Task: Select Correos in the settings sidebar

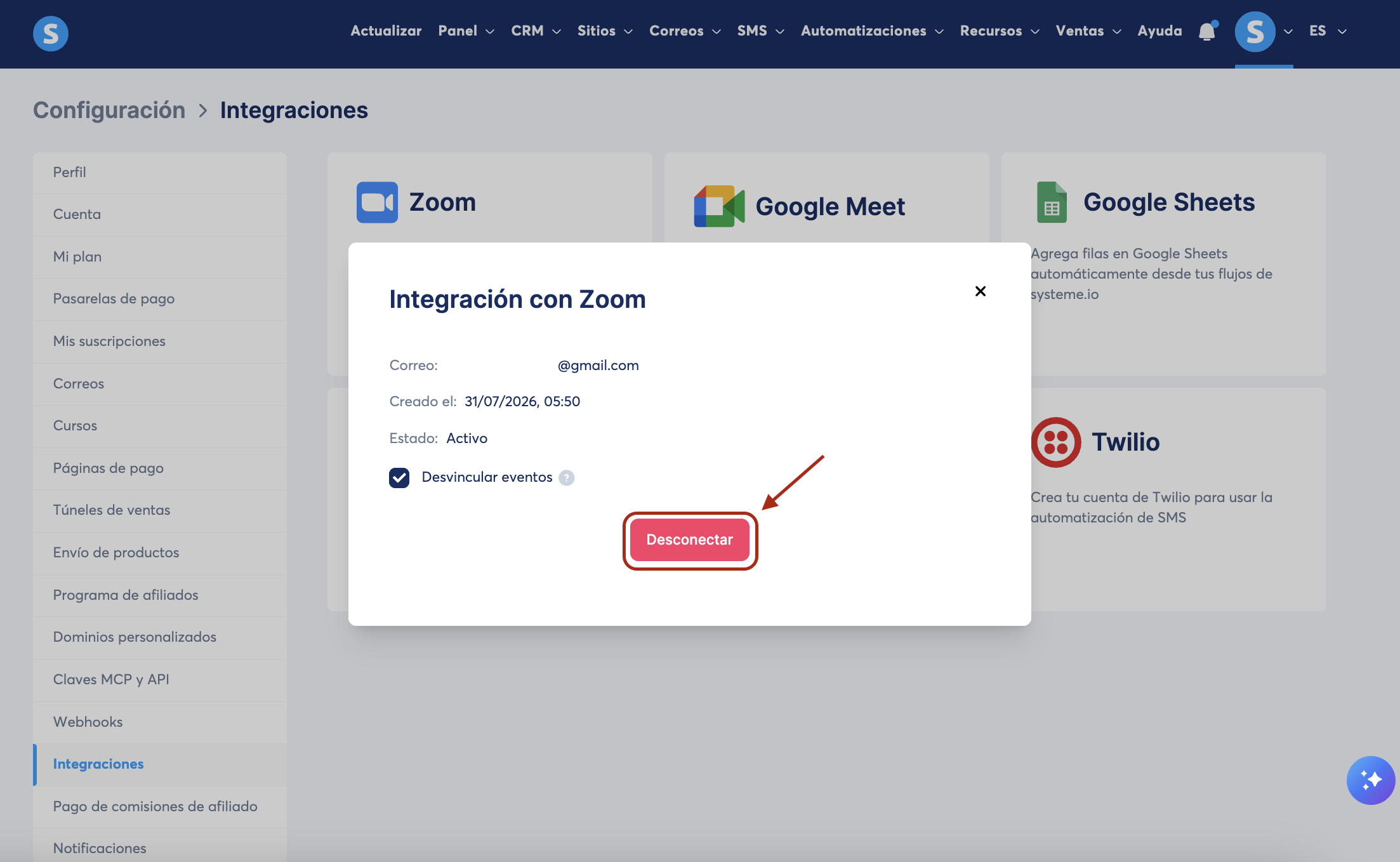Action: [160, 384]
